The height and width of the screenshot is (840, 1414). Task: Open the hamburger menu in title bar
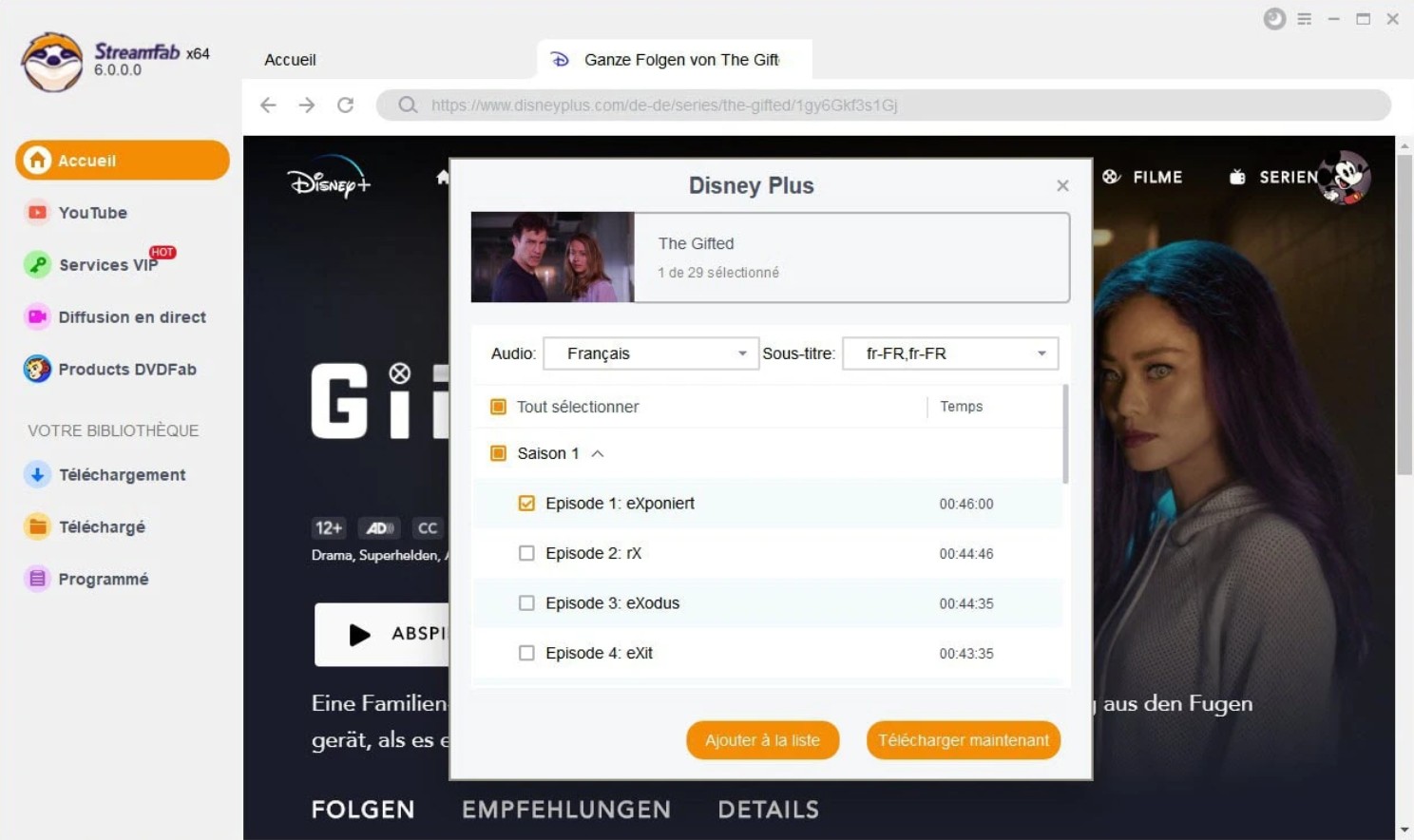tap(1305, 19)
